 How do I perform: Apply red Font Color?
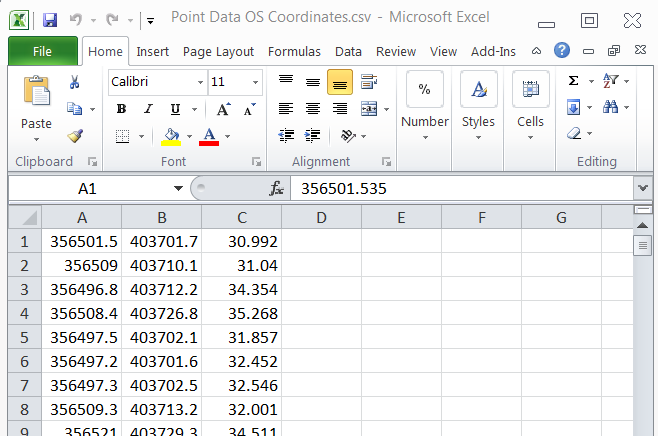(x=209, y=137)
